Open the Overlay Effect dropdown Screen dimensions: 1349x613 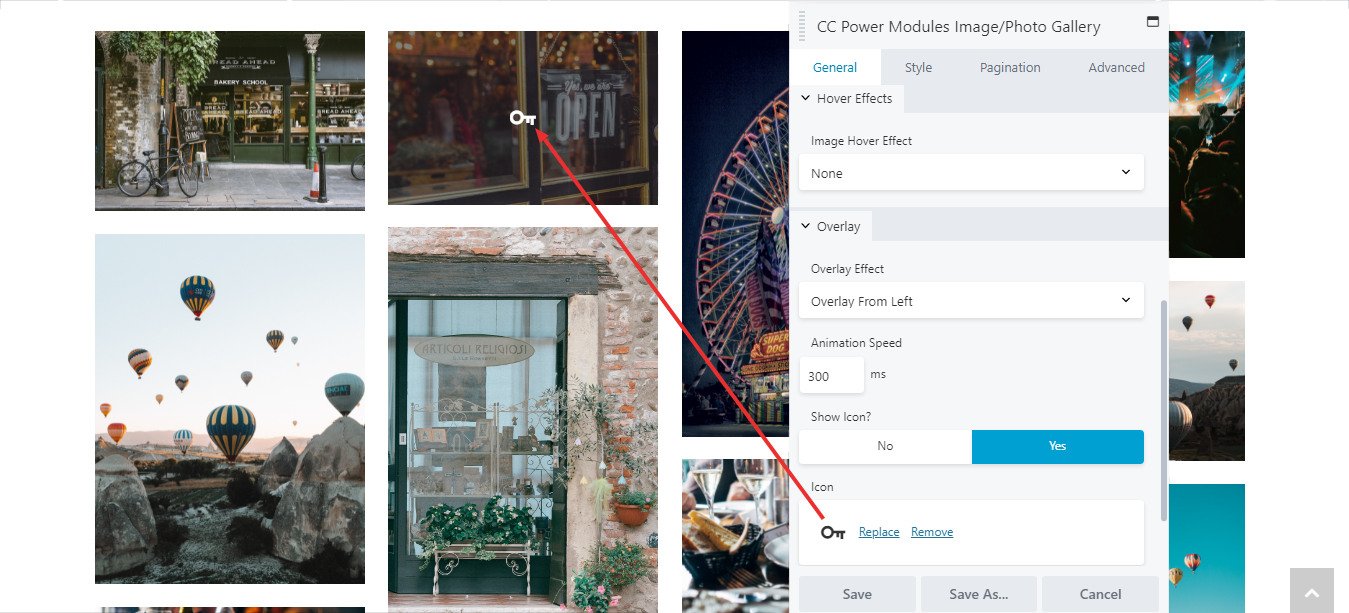971,301
